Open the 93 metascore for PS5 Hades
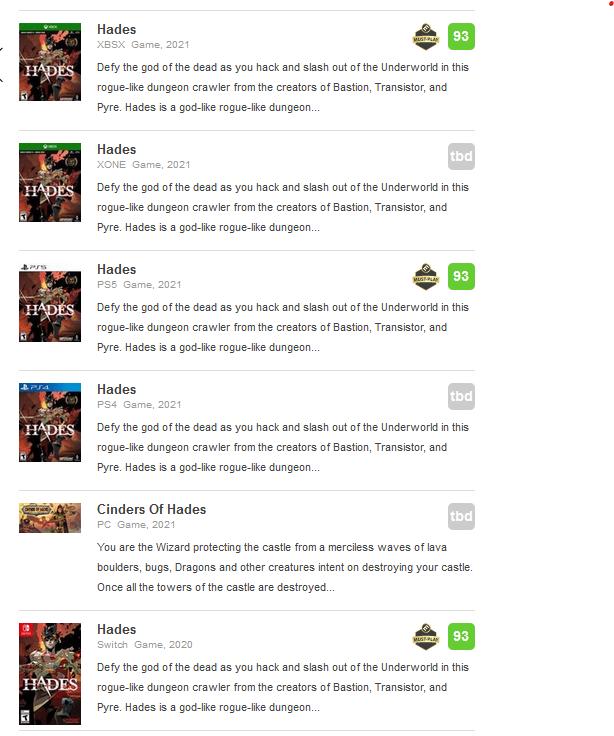The image size is (614, 736). [461, 276]
